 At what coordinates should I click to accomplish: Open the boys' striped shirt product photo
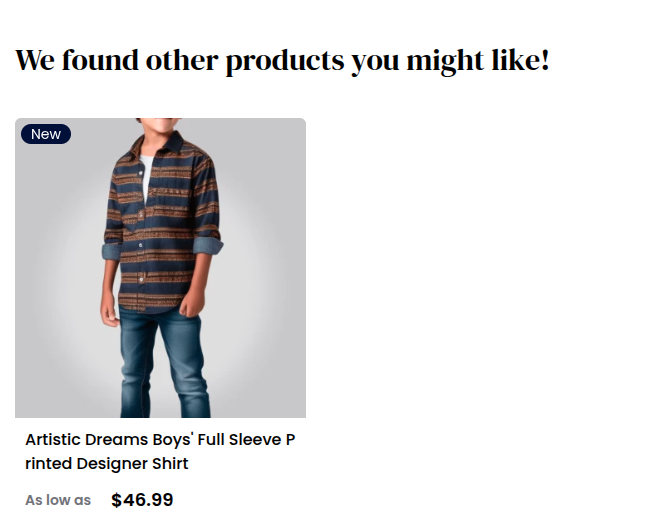[160, 267]
